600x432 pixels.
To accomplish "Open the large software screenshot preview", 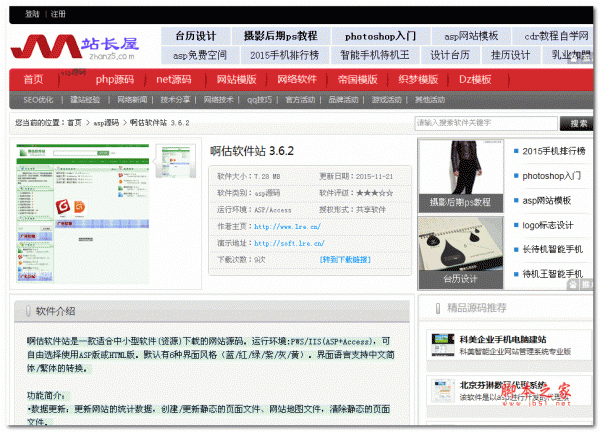I will click(83, 214).
